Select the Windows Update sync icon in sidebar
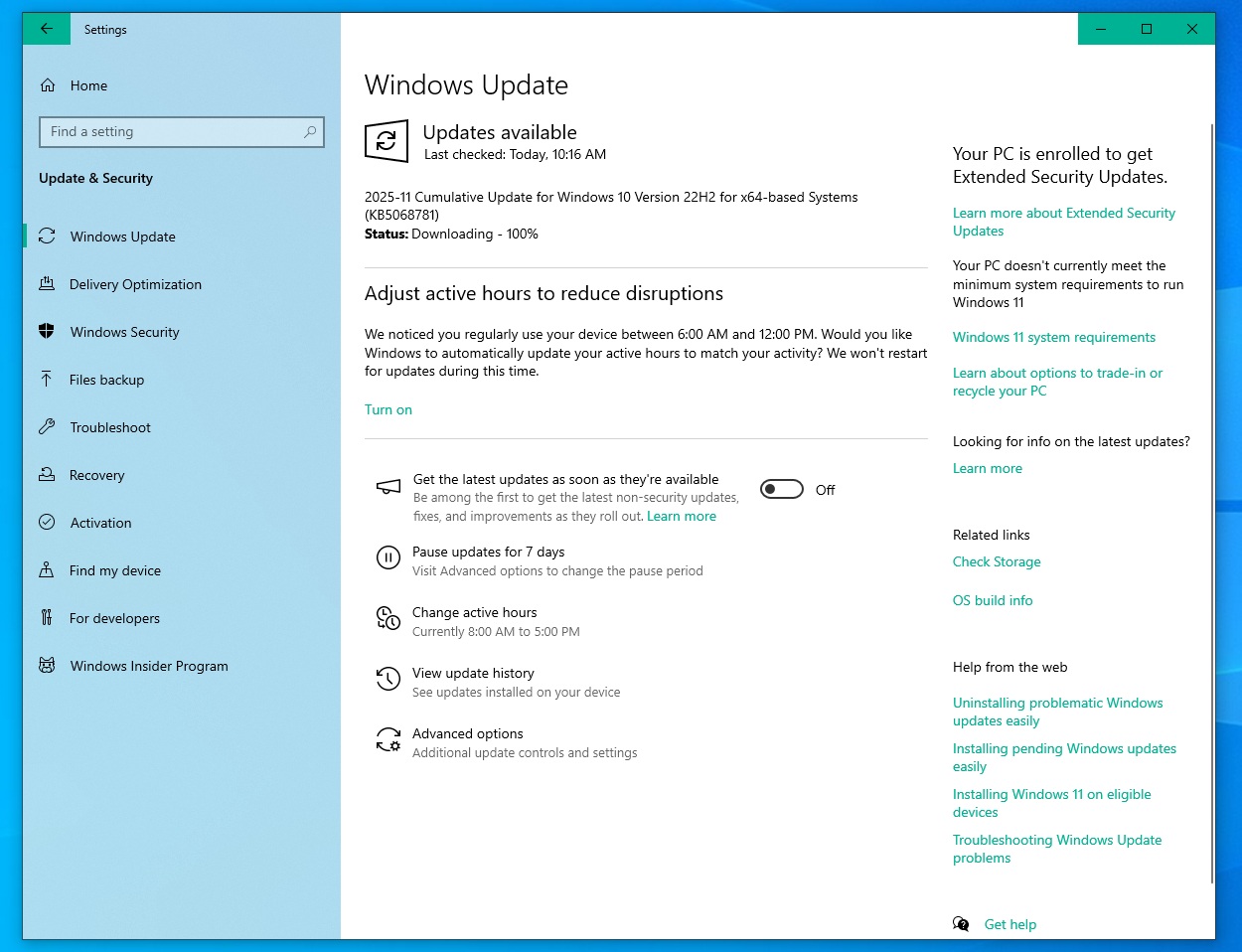Viewport: 1242px width, 952px height. pyautogui.click(x=47, y=237)
